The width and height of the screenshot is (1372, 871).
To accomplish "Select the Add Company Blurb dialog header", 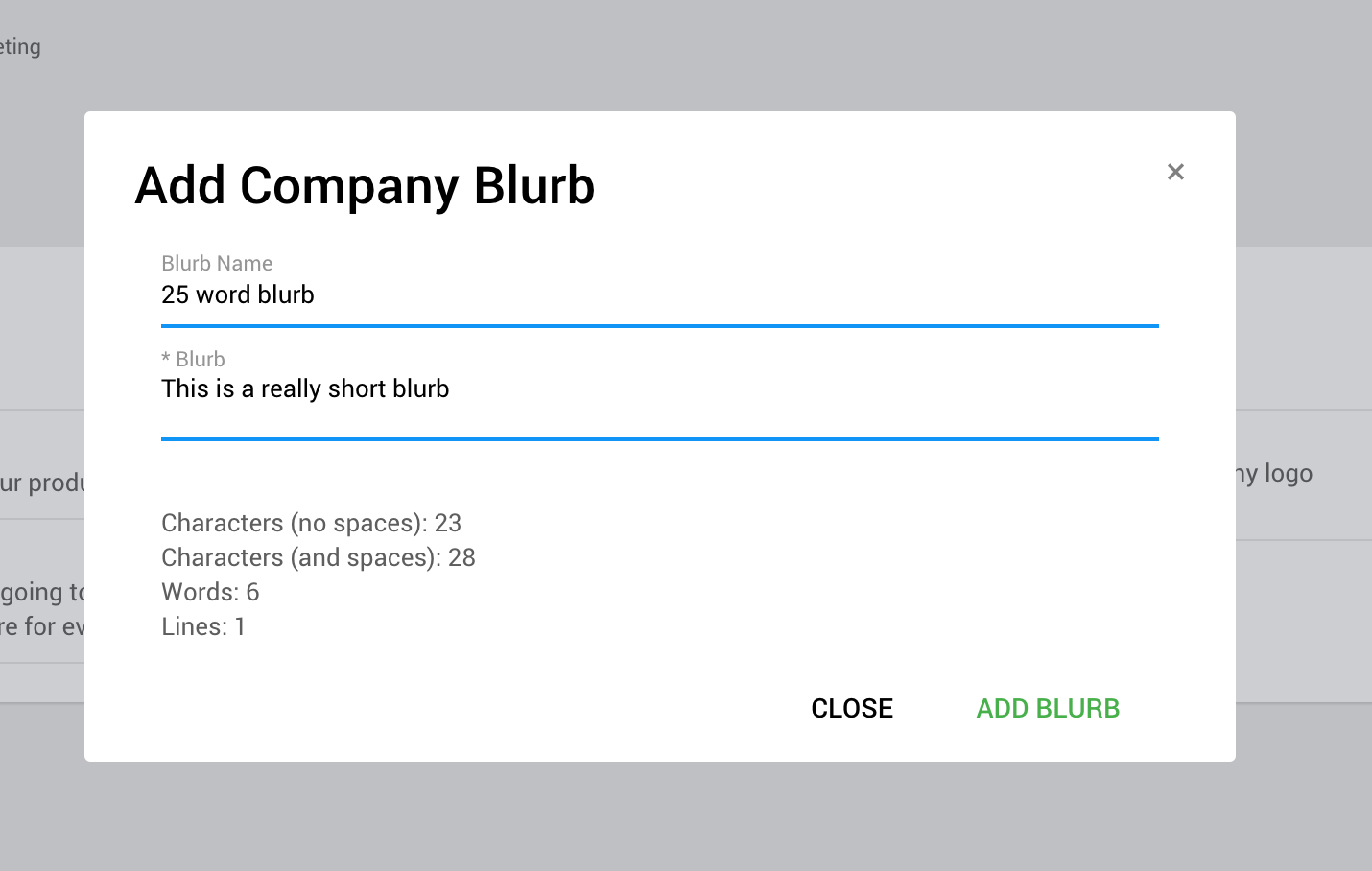I will point(365,186).
